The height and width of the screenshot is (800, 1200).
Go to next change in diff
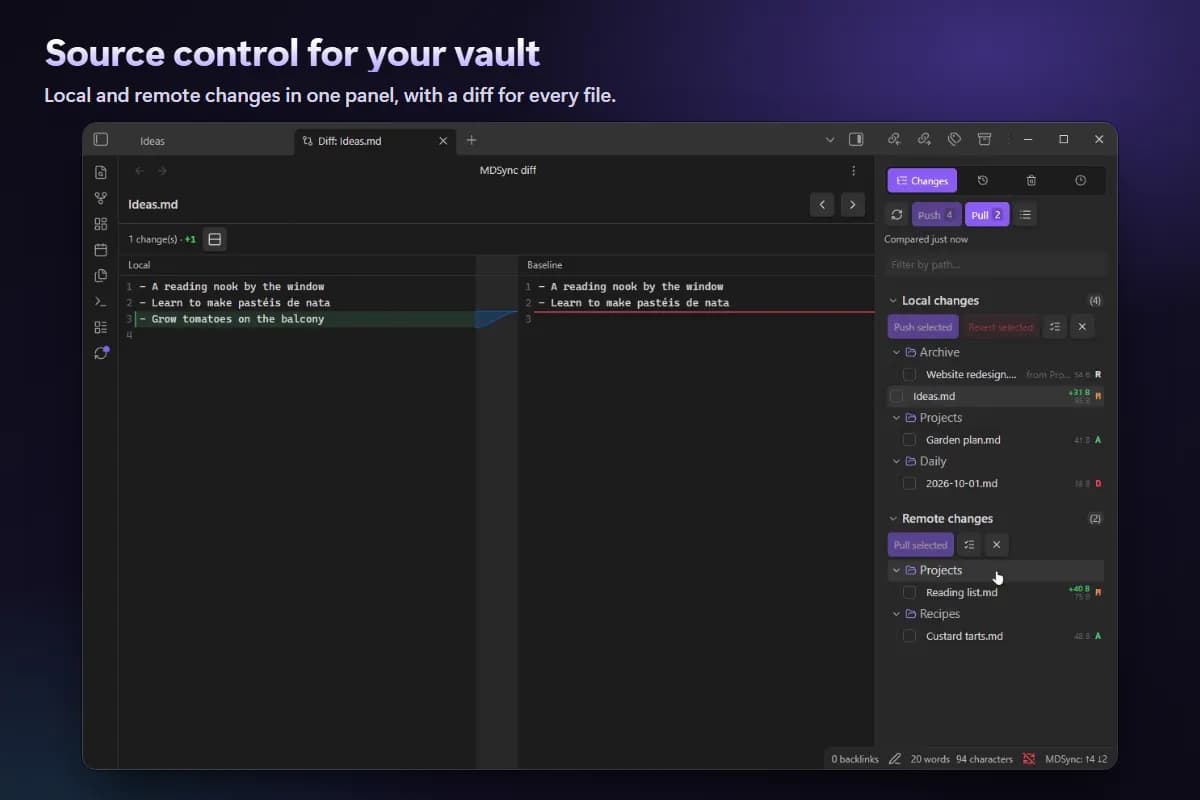(852, 205)
